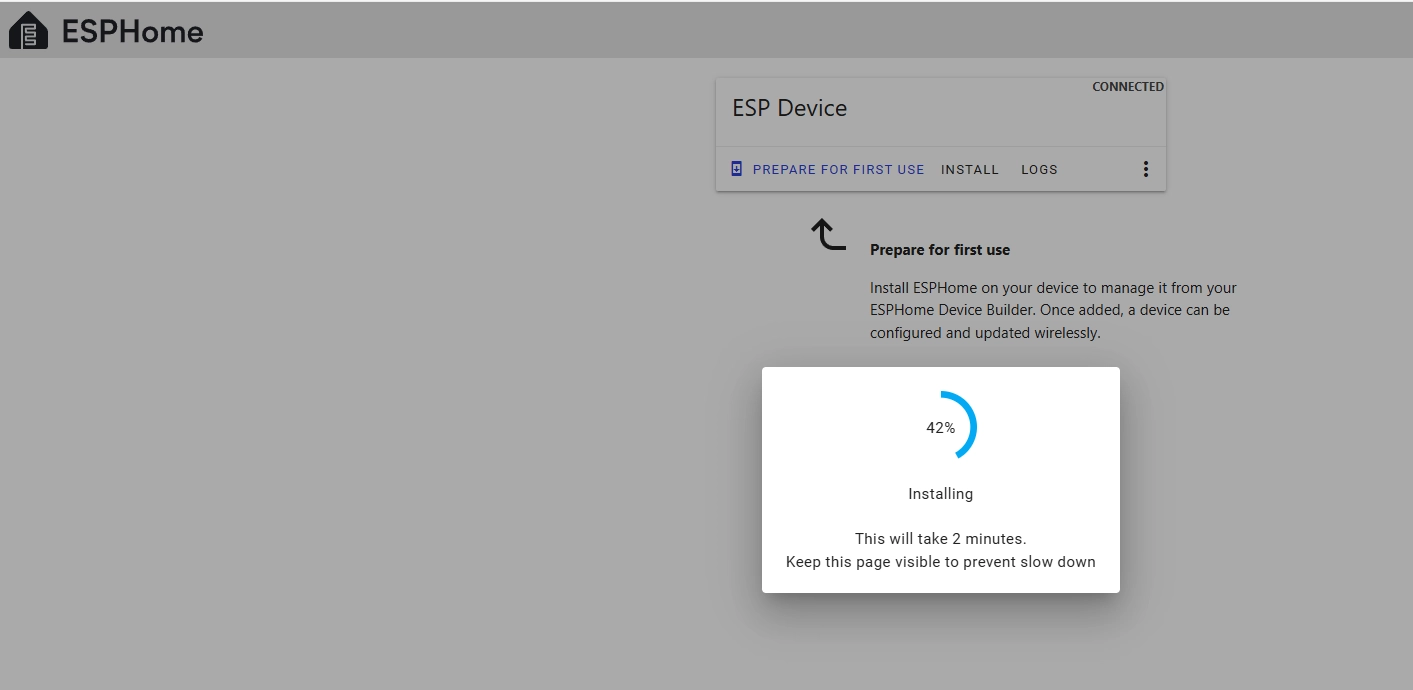Click the ESP Device card title

click(x=789, y=109)
